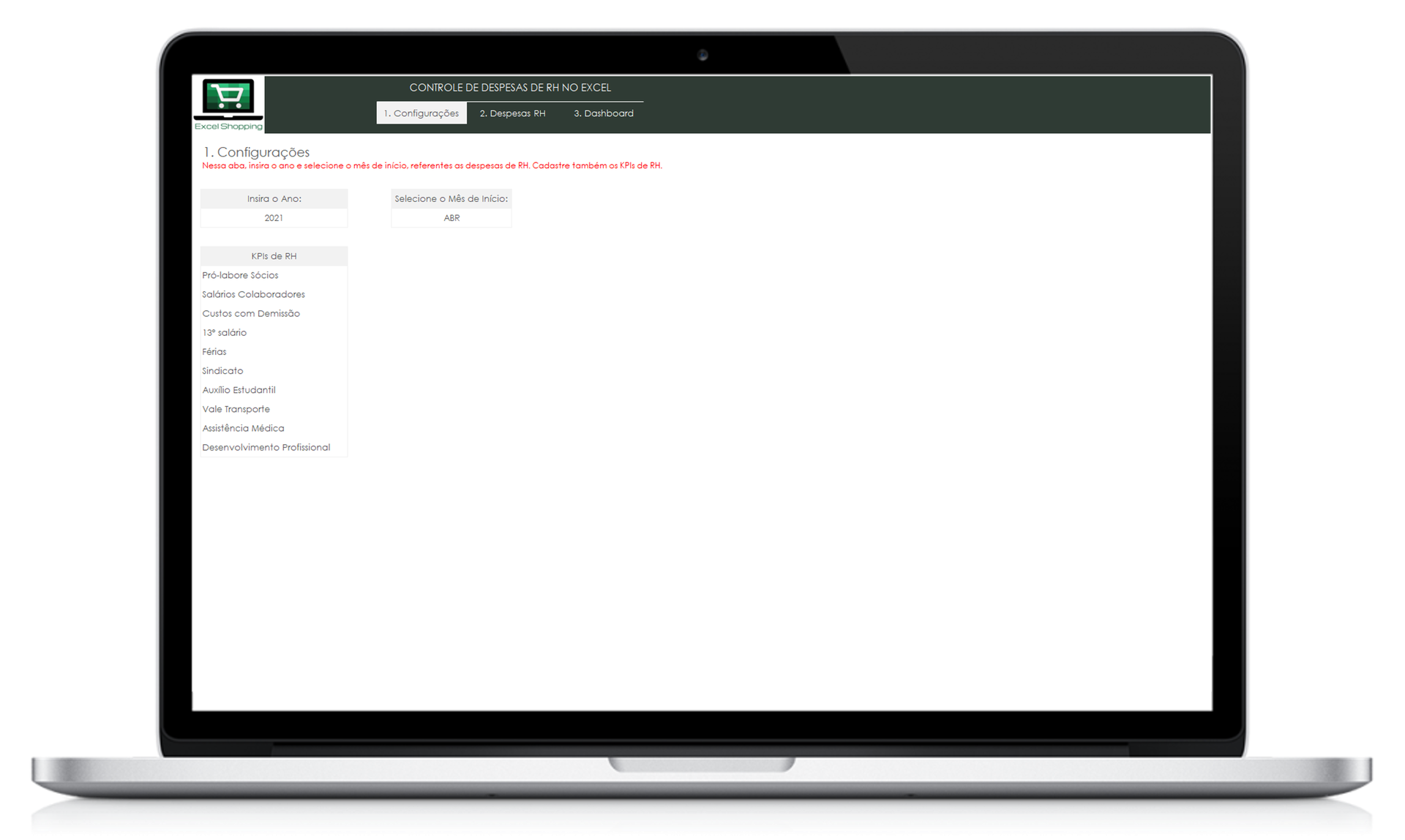Click the 'Assistência Médica' KPI cell
Viewport: 1405px width, 840px height.
pyautogui.click(x=274, y=428)
